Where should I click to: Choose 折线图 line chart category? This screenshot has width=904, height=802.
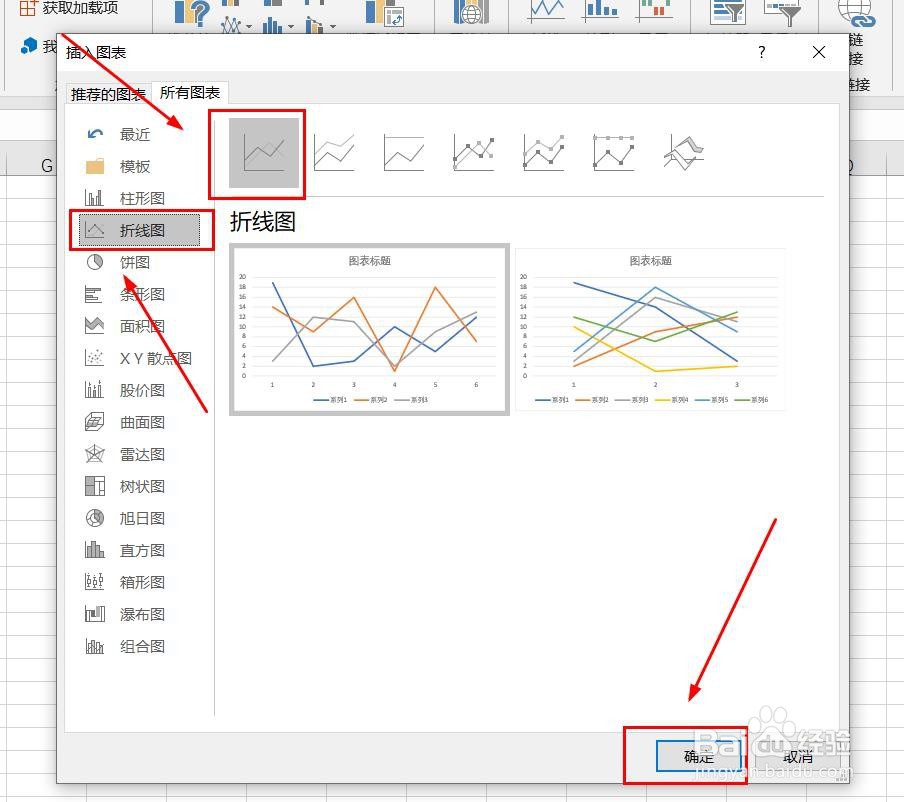click(x=139, y=231)
